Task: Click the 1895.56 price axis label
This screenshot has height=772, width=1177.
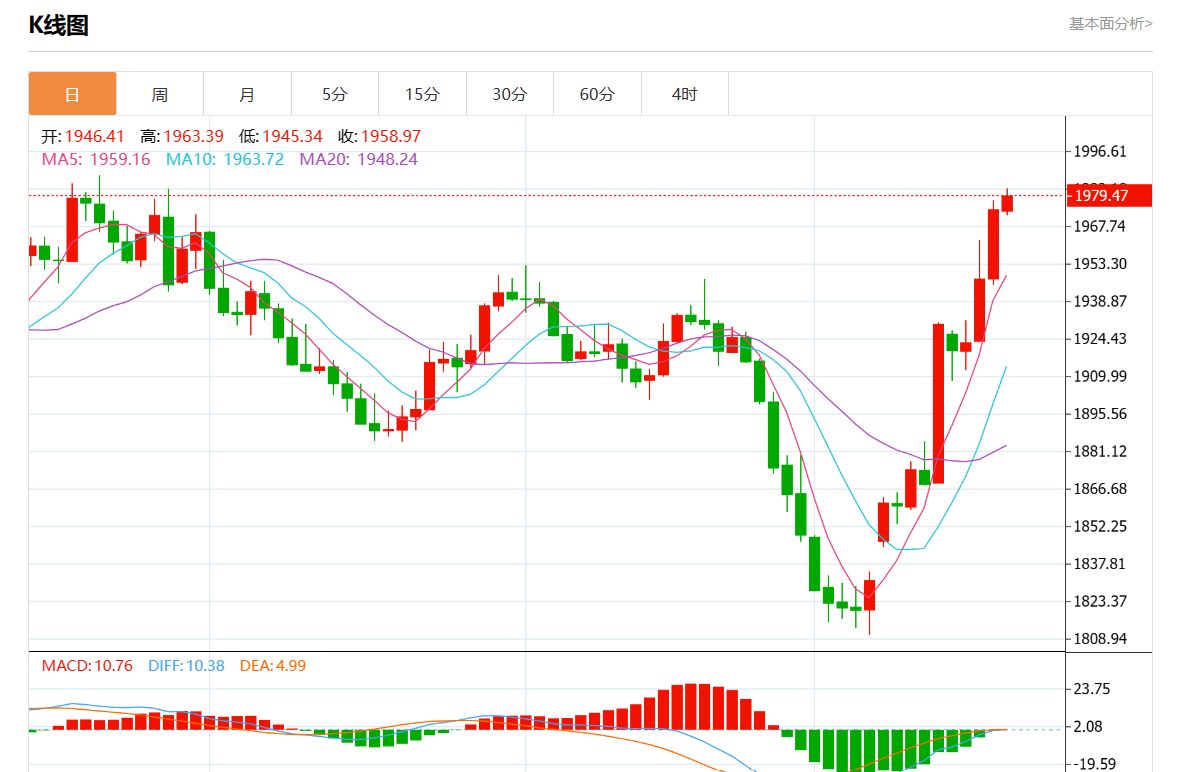Action: (1100, 414)
